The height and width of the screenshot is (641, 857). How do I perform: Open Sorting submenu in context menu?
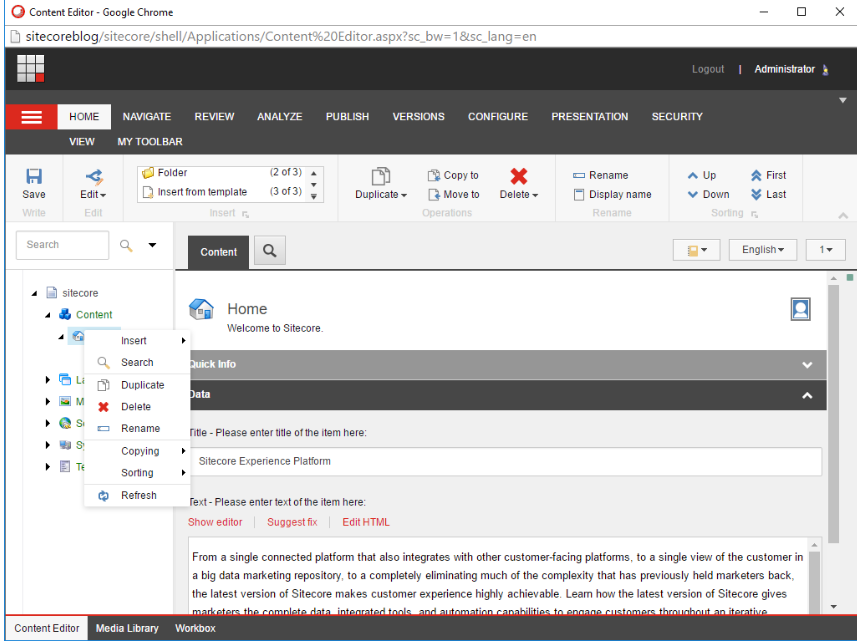click(x=137, y=473)
